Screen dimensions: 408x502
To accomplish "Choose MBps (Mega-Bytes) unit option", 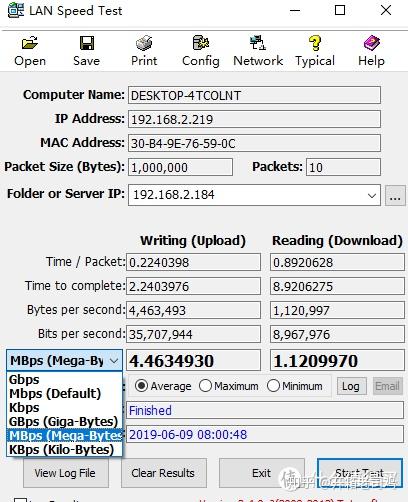I will click(64, 435).
